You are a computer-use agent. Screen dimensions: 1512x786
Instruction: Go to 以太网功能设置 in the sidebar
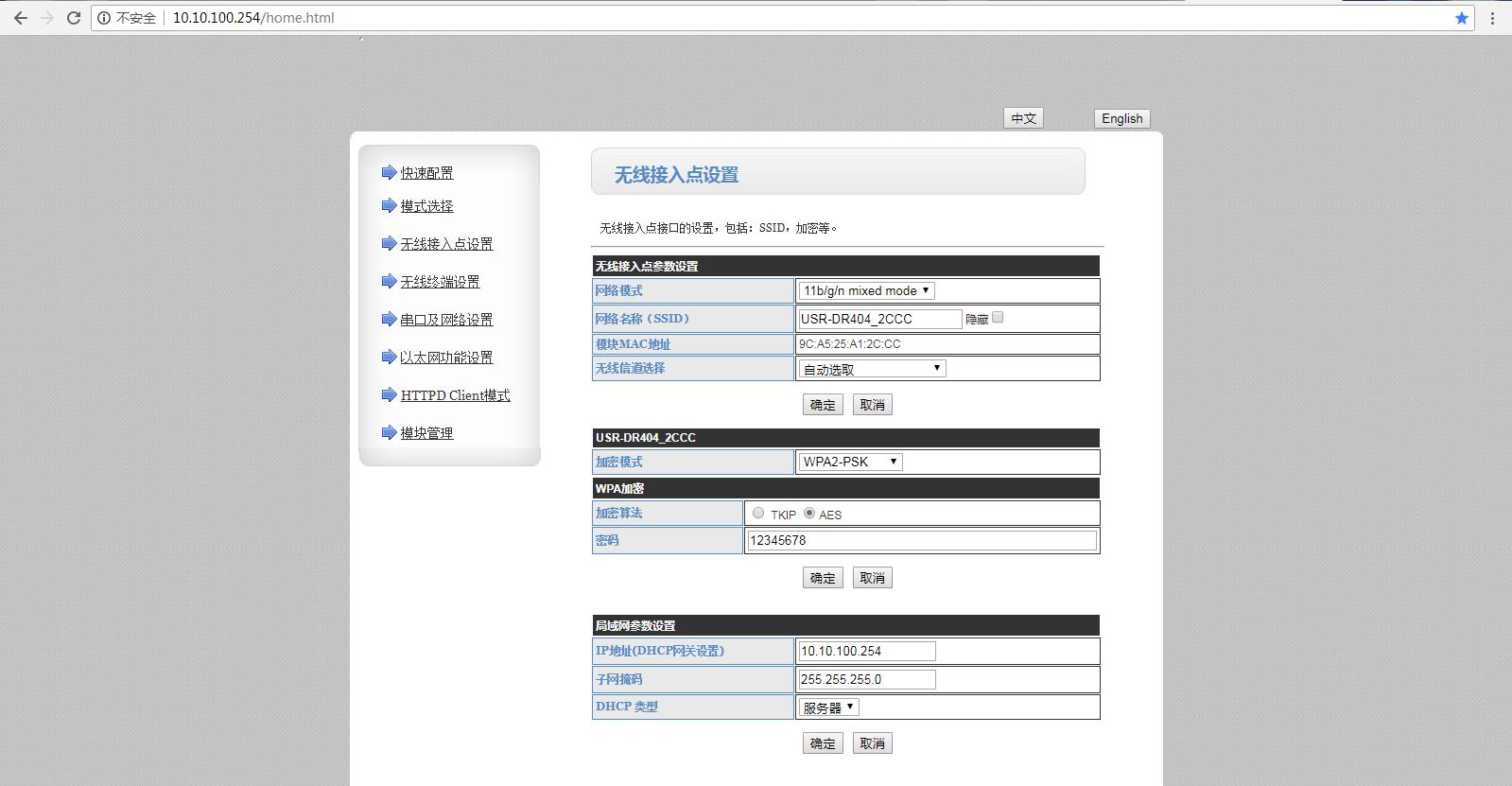pos(445,358)
